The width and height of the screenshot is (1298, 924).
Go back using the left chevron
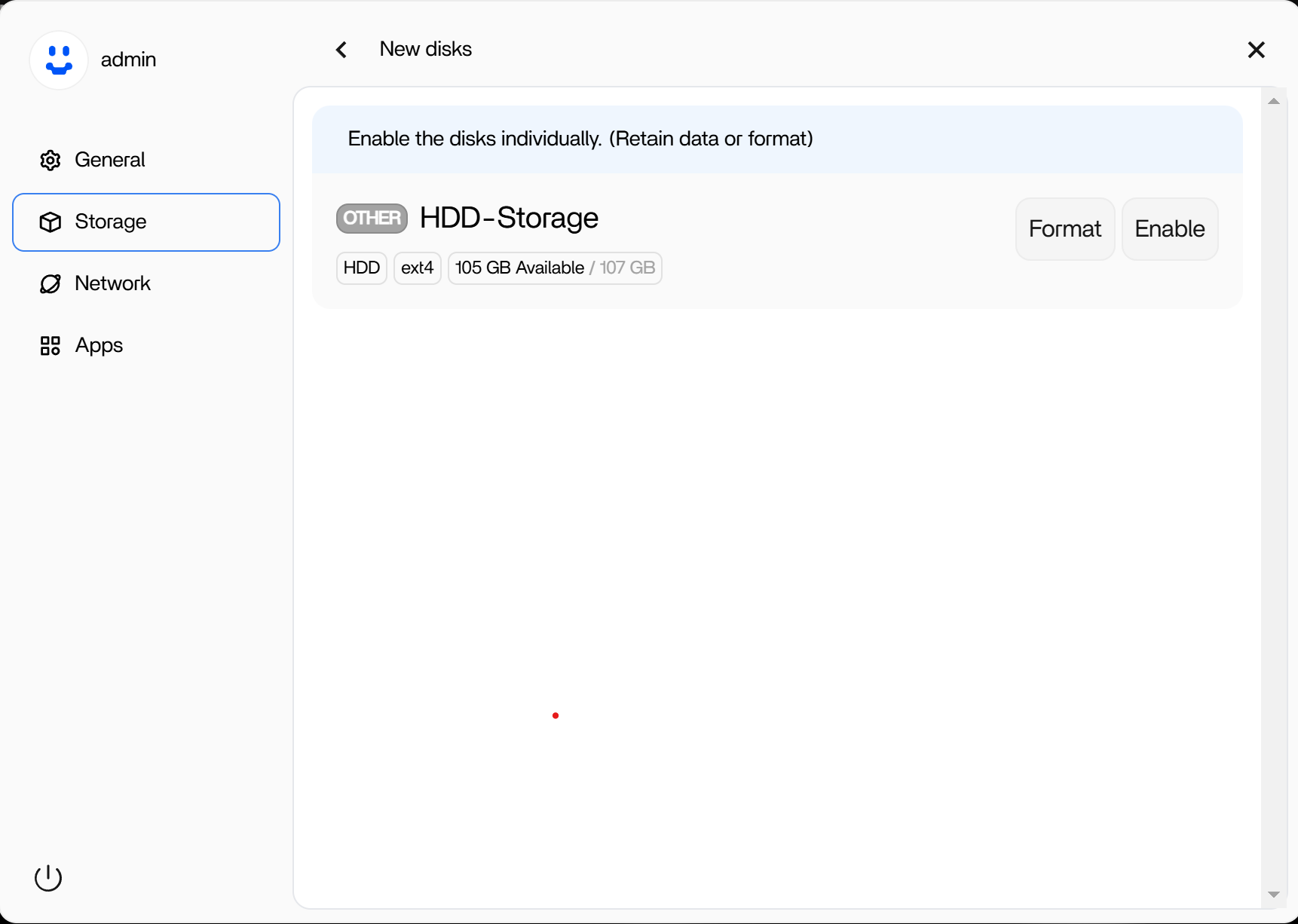341,50
